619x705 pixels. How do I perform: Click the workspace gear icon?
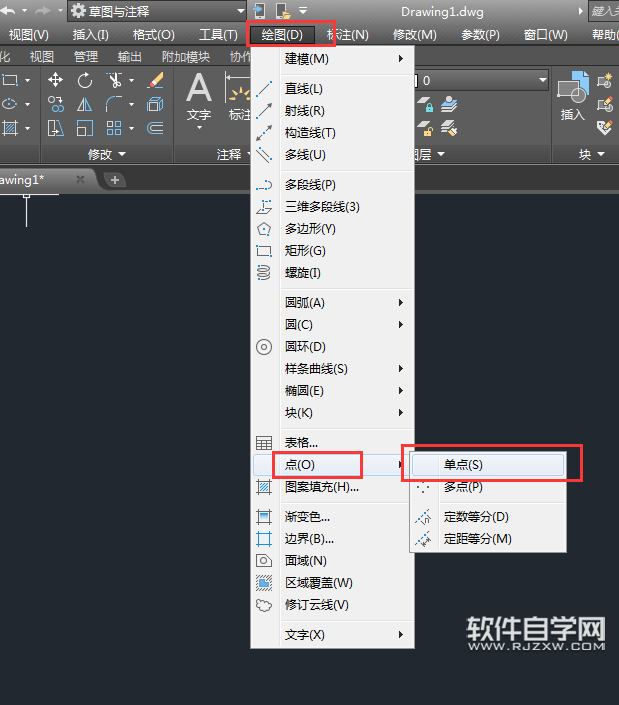point(78,11)
